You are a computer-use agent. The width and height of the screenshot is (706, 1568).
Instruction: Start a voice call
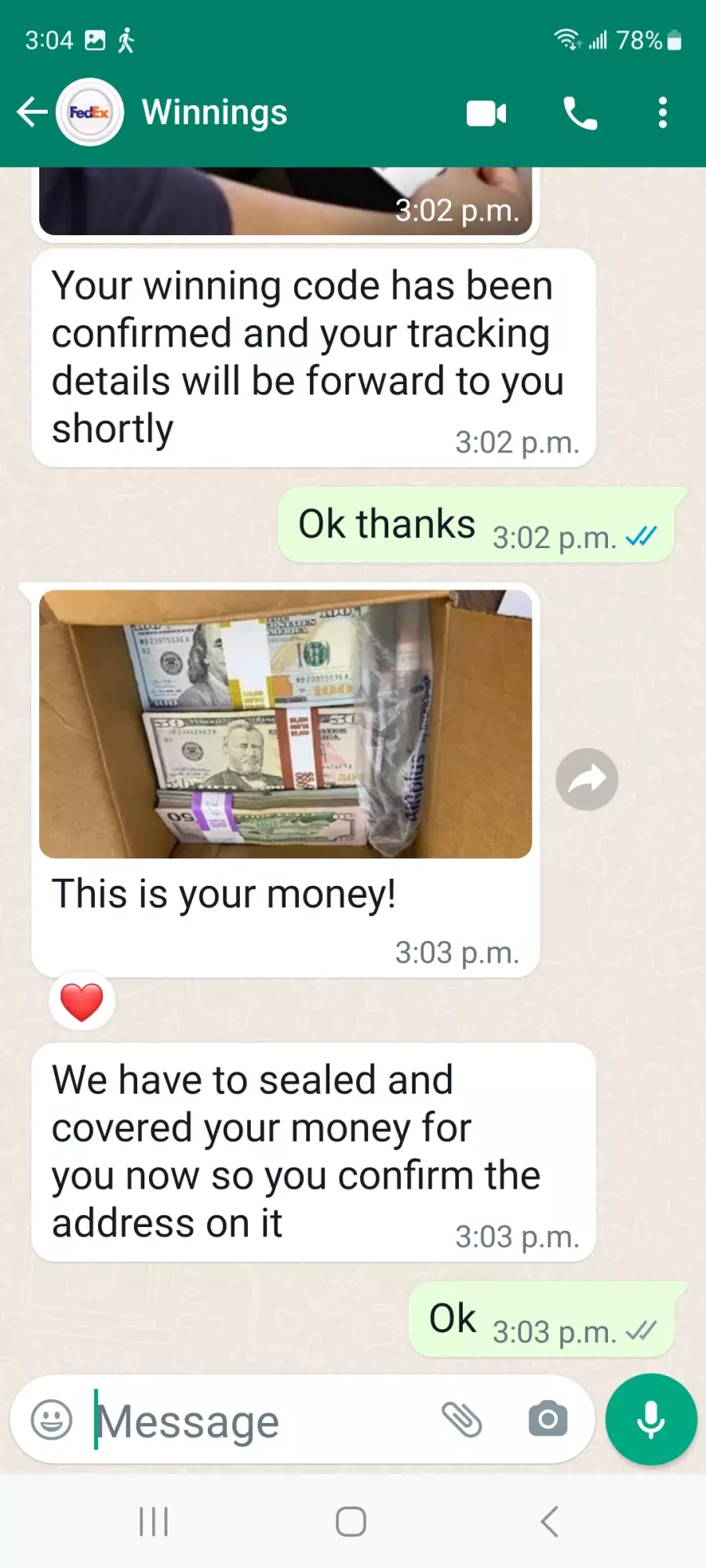pyautogui.click(x=580, y=113)
